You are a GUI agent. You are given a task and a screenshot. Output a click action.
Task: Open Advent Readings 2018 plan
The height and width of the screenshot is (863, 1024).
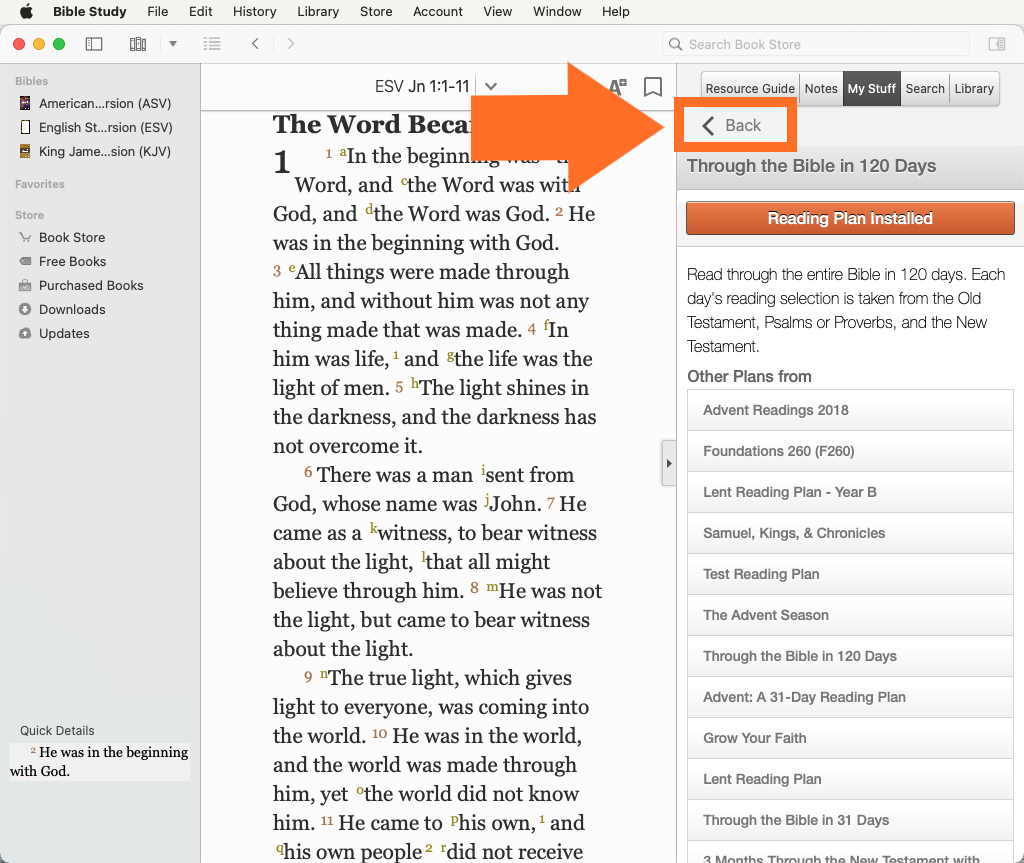click(850, 410)
